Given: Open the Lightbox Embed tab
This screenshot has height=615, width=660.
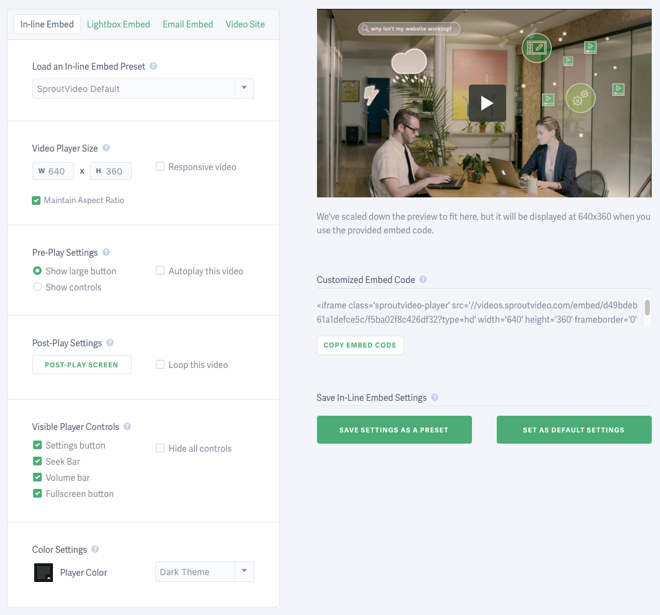Looking at the screenshot, I should click(118, 24).
